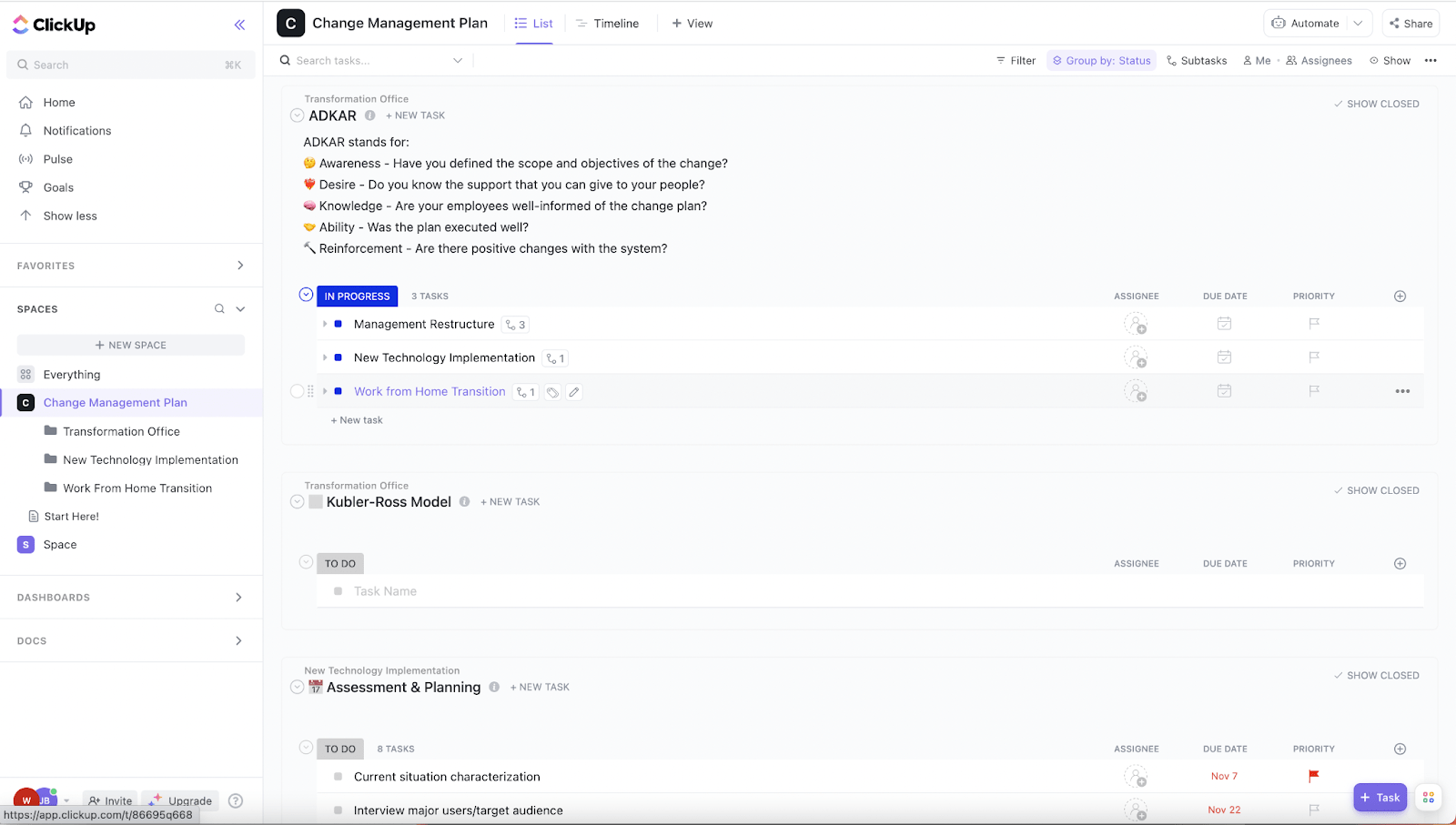Image resolution: width=1456 pixels, height=825 pixels.
Task: Click status square of Current situation characterization
Action: 339,777
